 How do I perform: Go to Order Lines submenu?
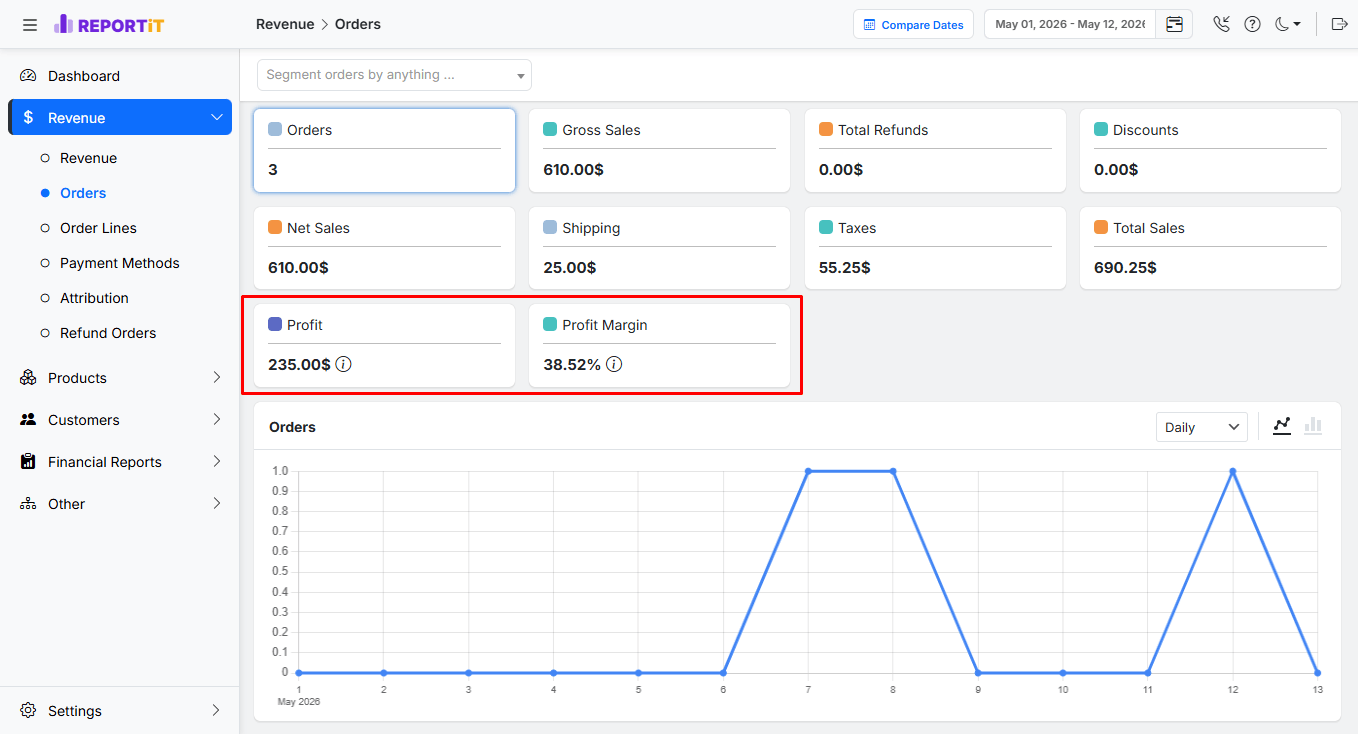point(98,228)
